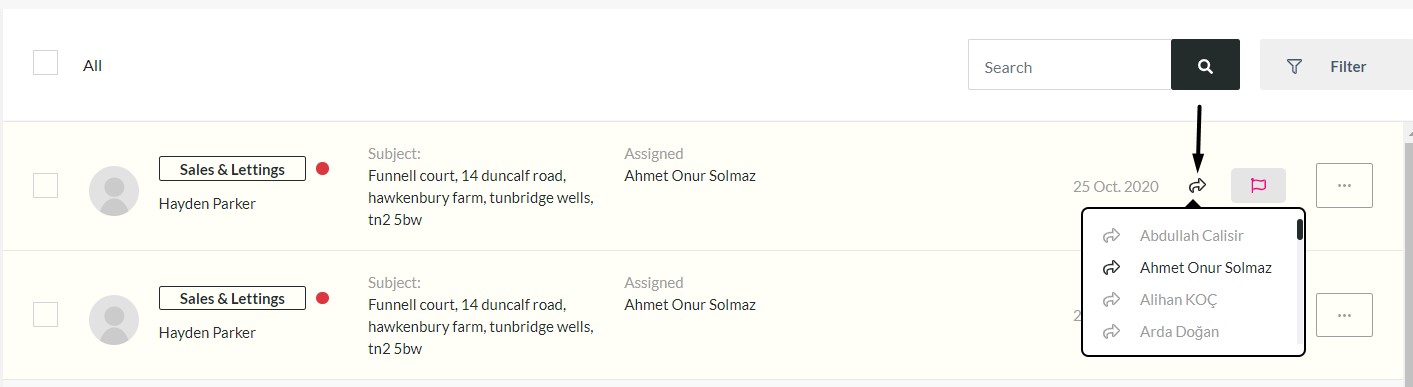Click second row Hayden Parker avatar
Screen dimensions: 1413x387
114,320
